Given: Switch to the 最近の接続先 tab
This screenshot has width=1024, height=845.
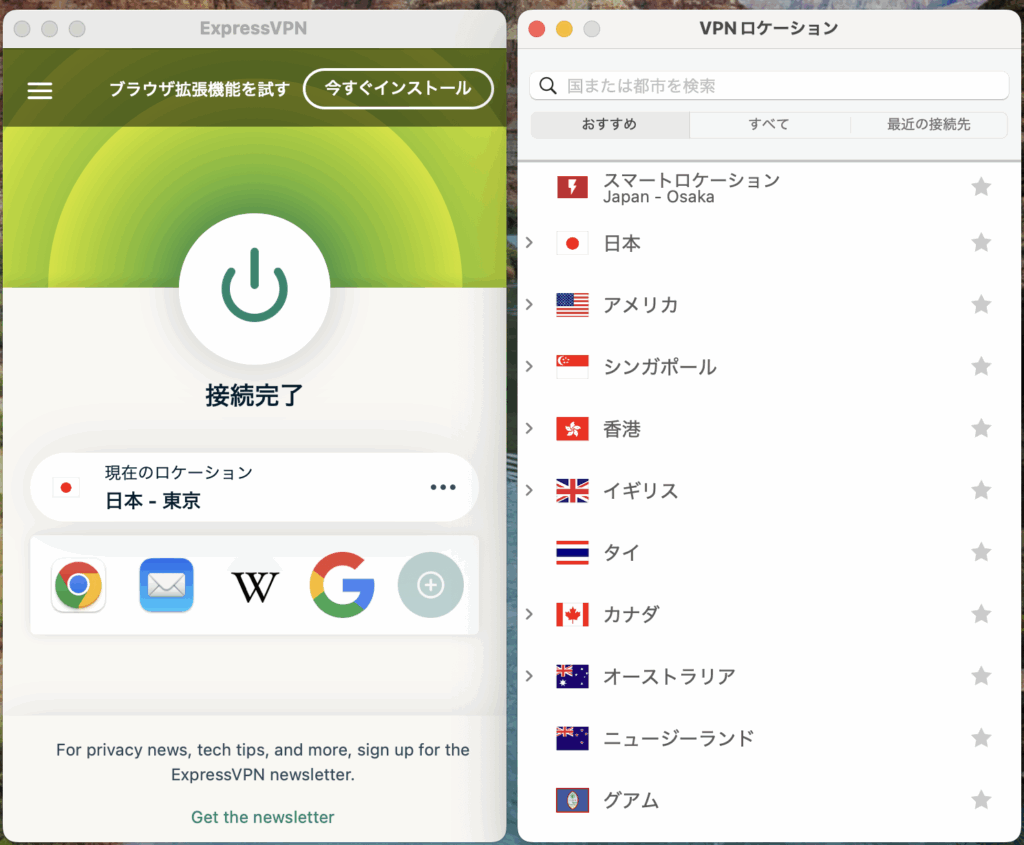Looking at the screenshot, I should [929, 124].
